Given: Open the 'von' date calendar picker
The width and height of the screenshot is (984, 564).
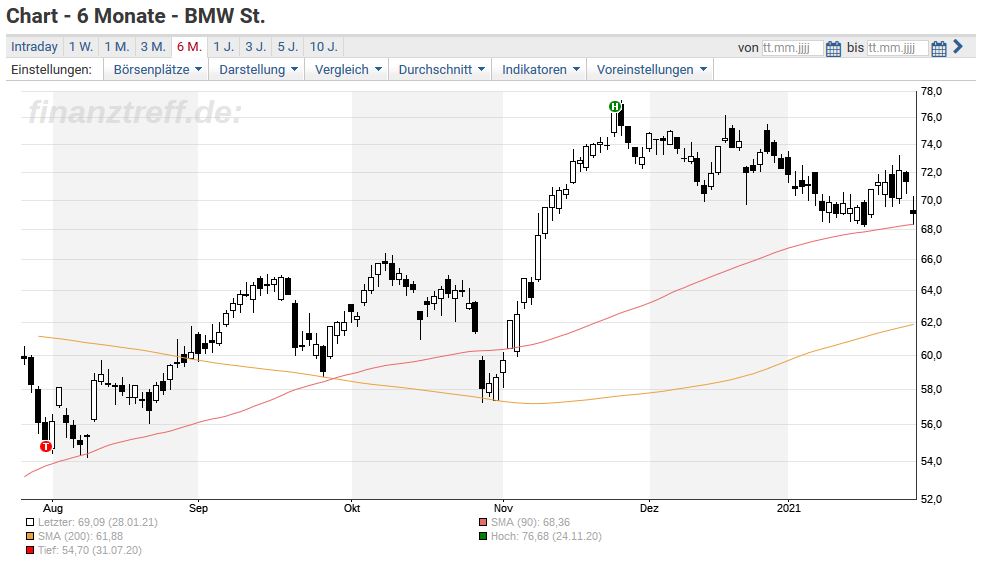Looking at the screenshot, I should (x=833, y=48).
